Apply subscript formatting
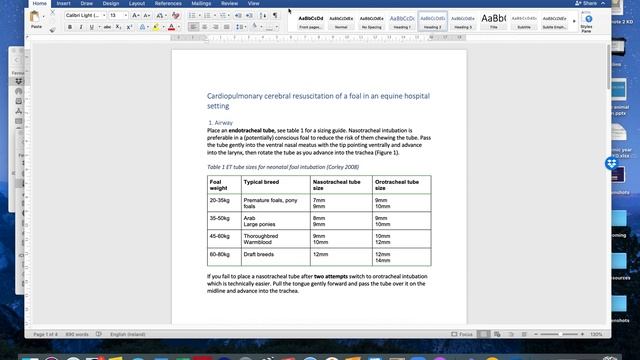Image resolution: width=640 pixels, height=360 pixels. click(118, 27)
